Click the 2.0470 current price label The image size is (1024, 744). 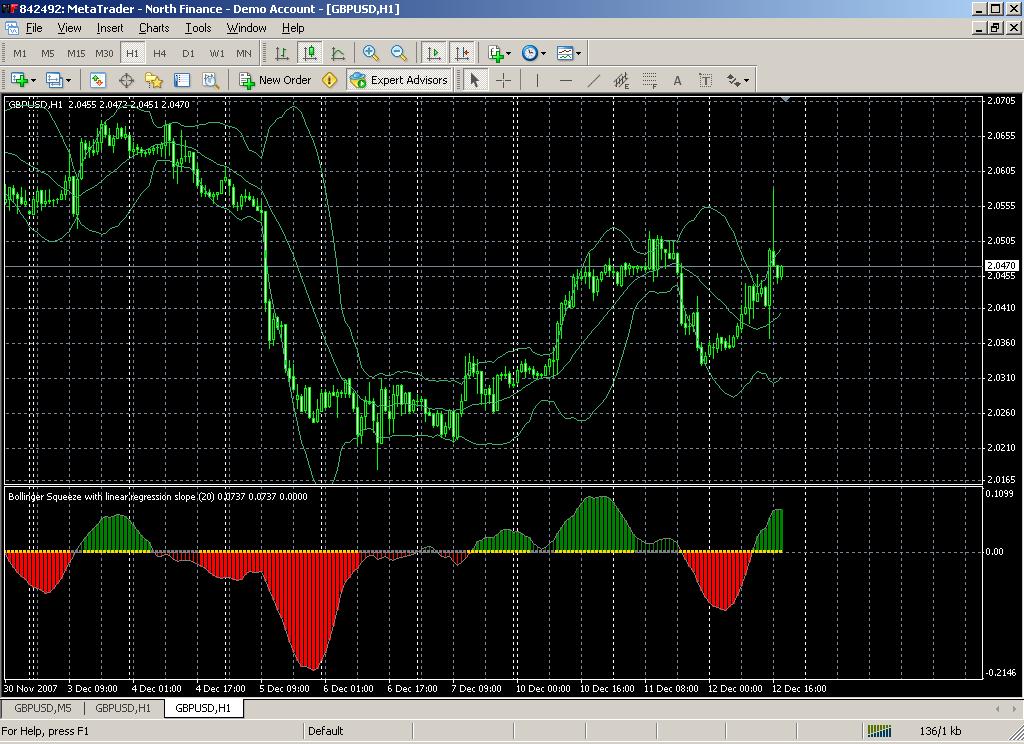point(1000,265)
